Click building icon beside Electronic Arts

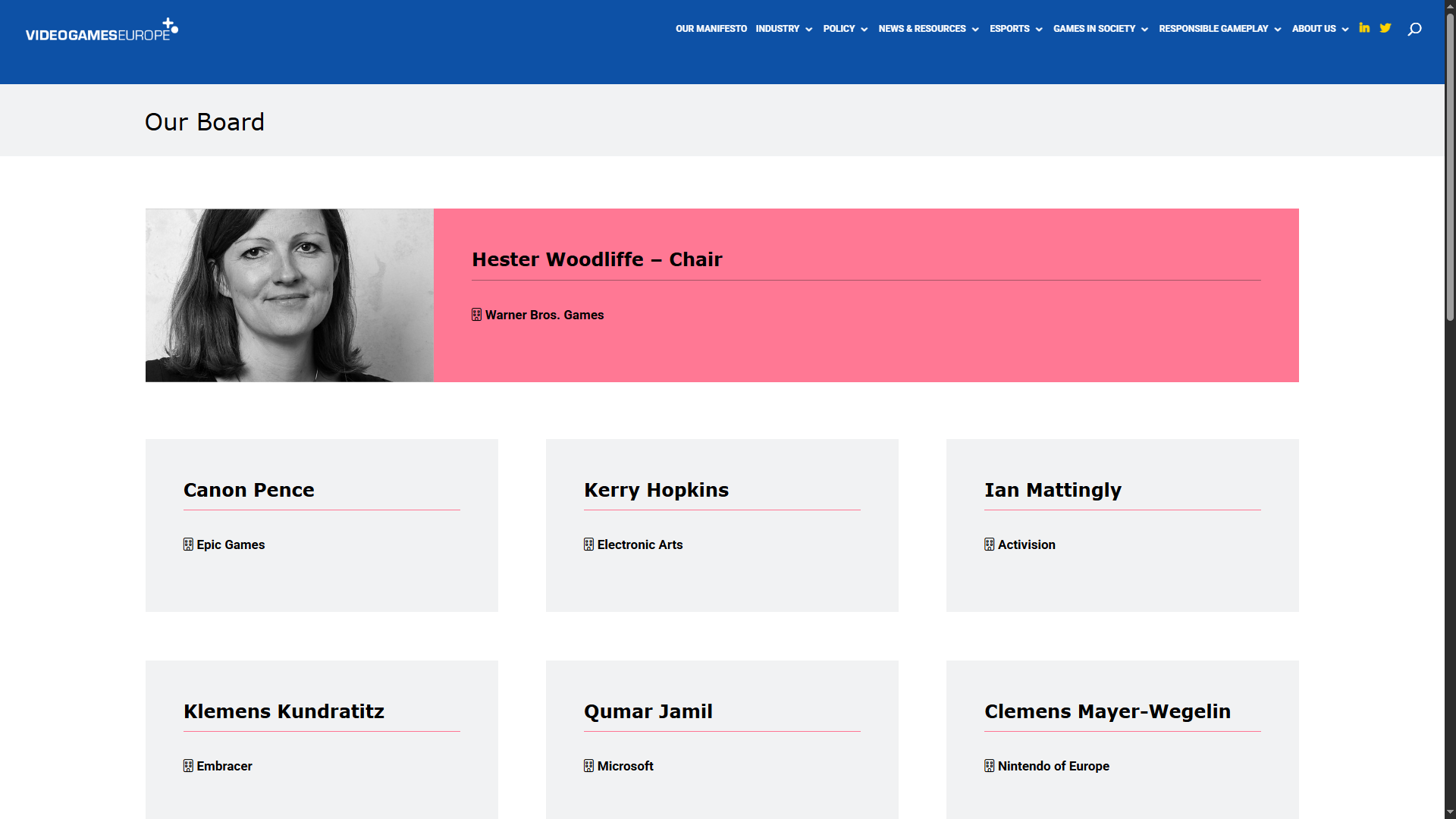click(x=588, y=544)
